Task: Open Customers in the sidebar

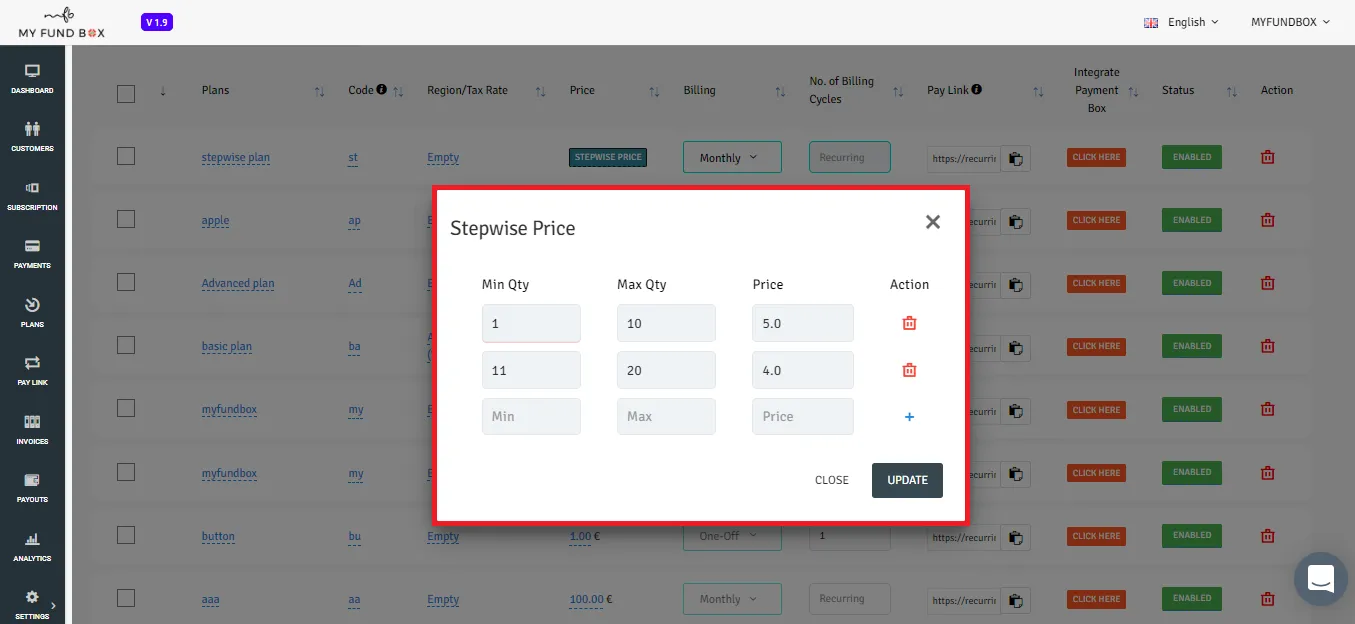Action: [x=32, y=137]
